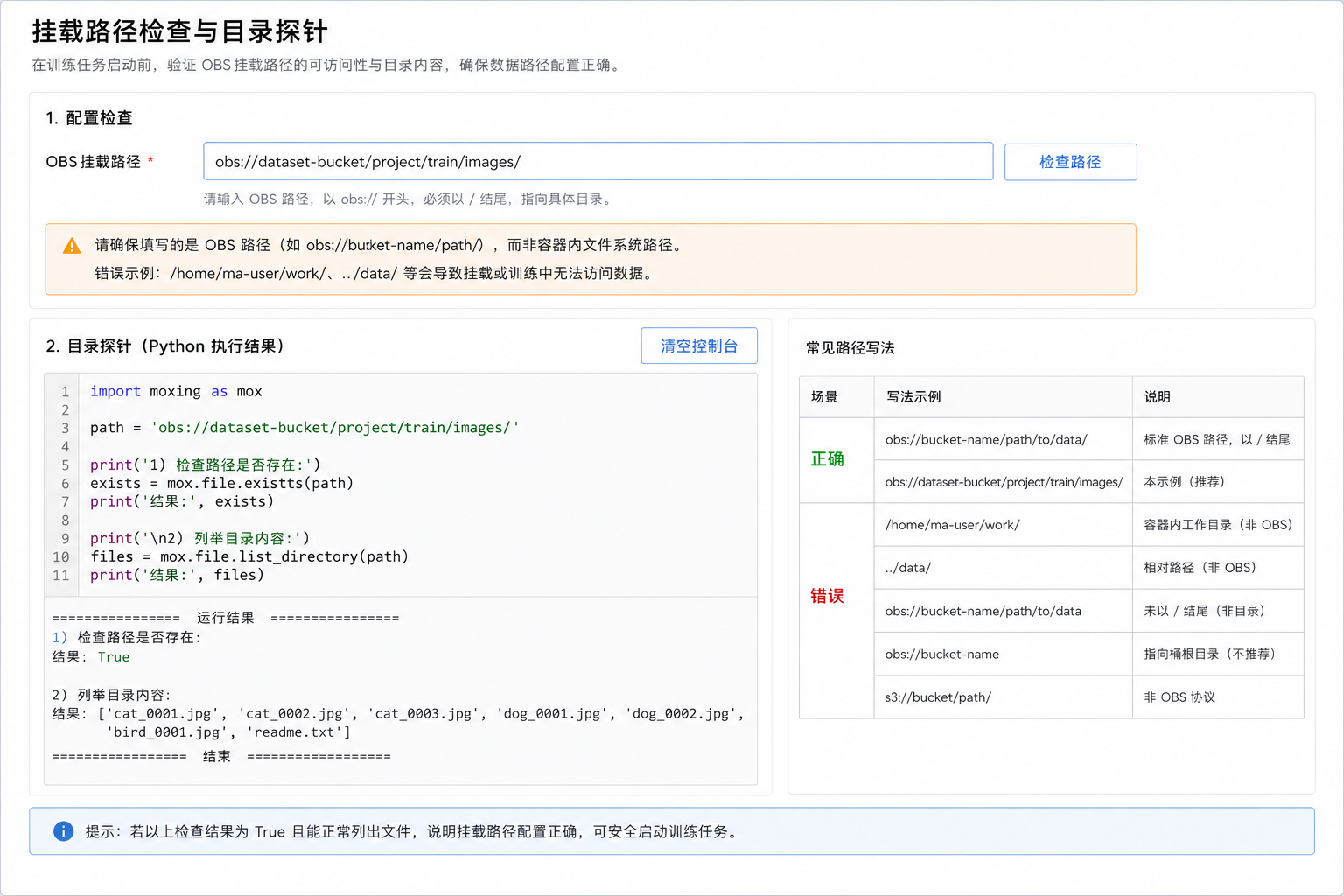Click the page title 挂载路径检查与目录探针
The width and height of the screenshot is (1344, 896).
179,31
